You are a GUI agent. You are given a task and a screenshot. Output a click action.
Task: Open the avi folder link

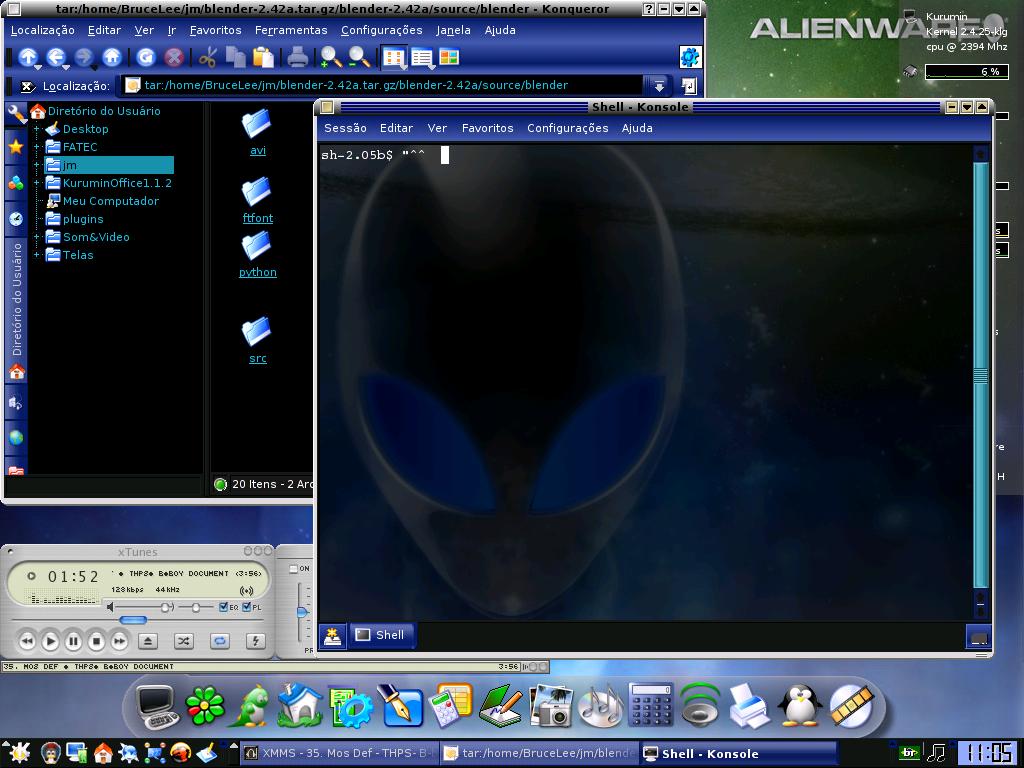[x=257, y=150]
